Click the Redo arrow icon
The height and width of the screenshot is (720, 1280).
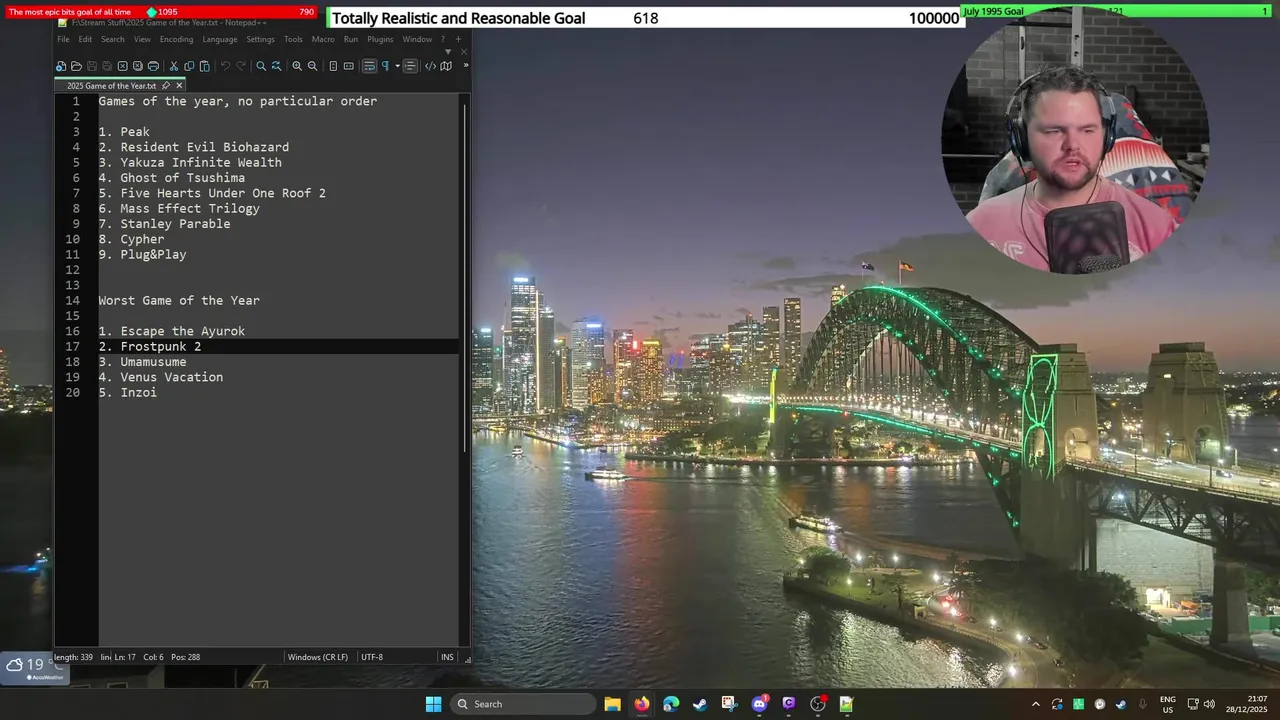point(241,66)
